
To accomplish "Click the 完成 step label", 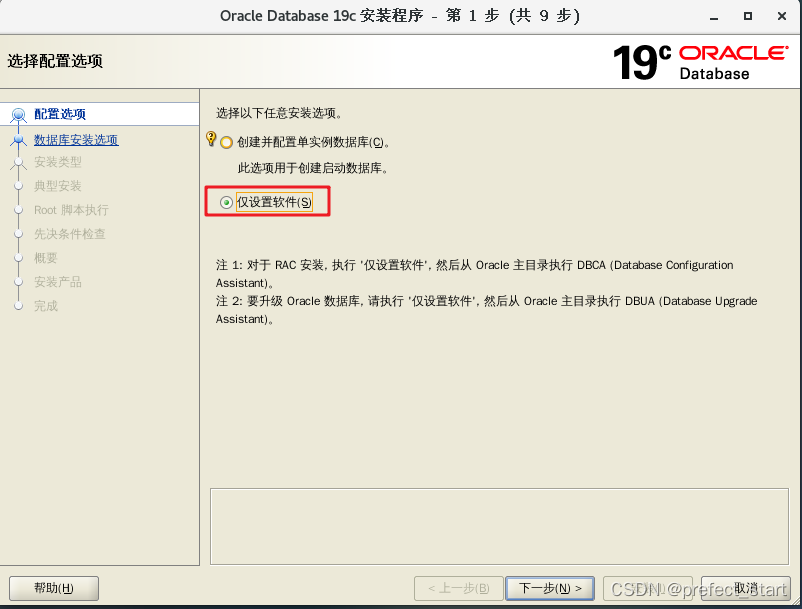I will (46, 306).
